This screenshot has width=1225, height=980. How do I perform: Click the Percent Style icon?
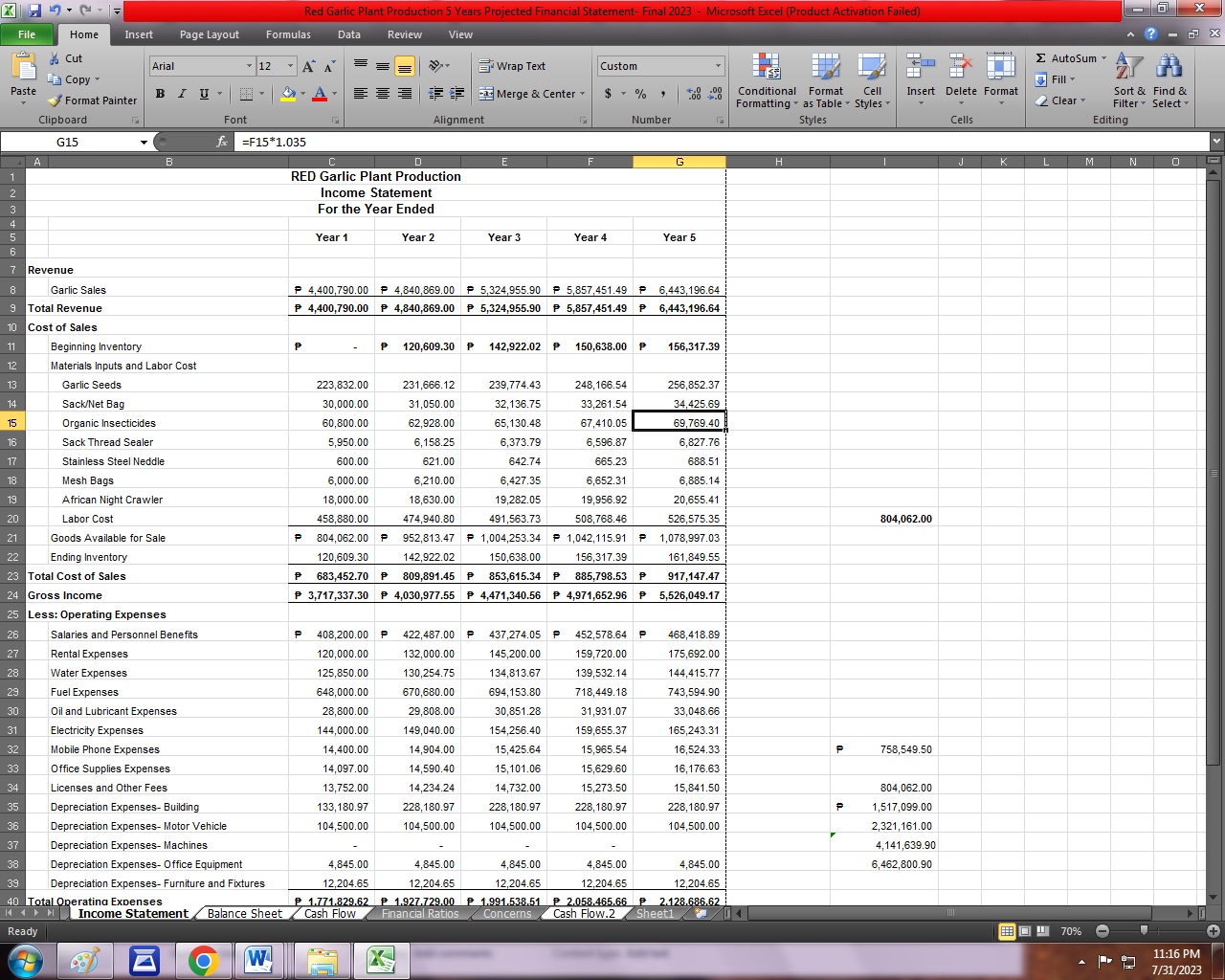(640, 94)
